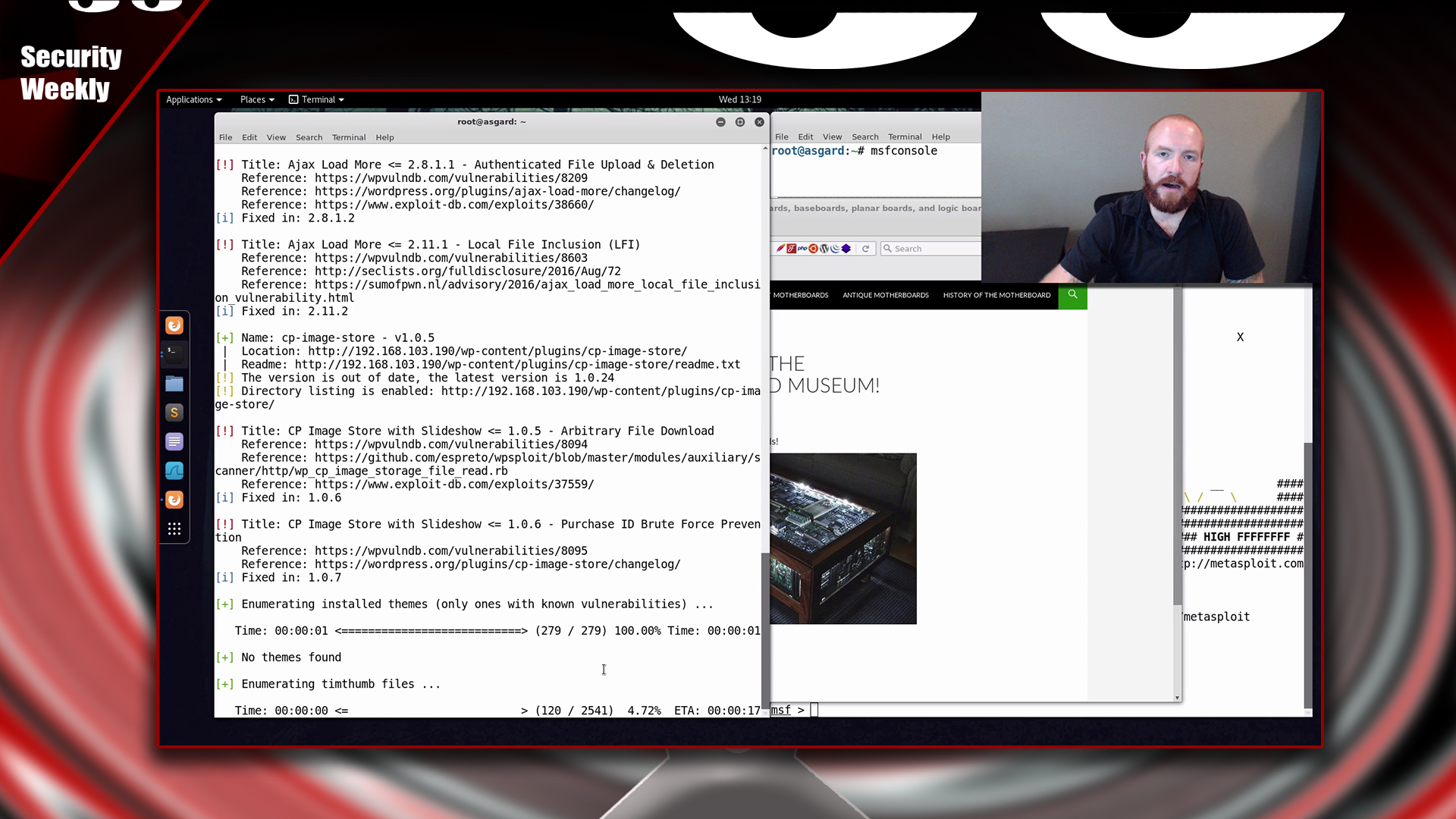Open the Terminal icon in the dock
This screenshot has height=819, width=1456.
pos(174,354)
